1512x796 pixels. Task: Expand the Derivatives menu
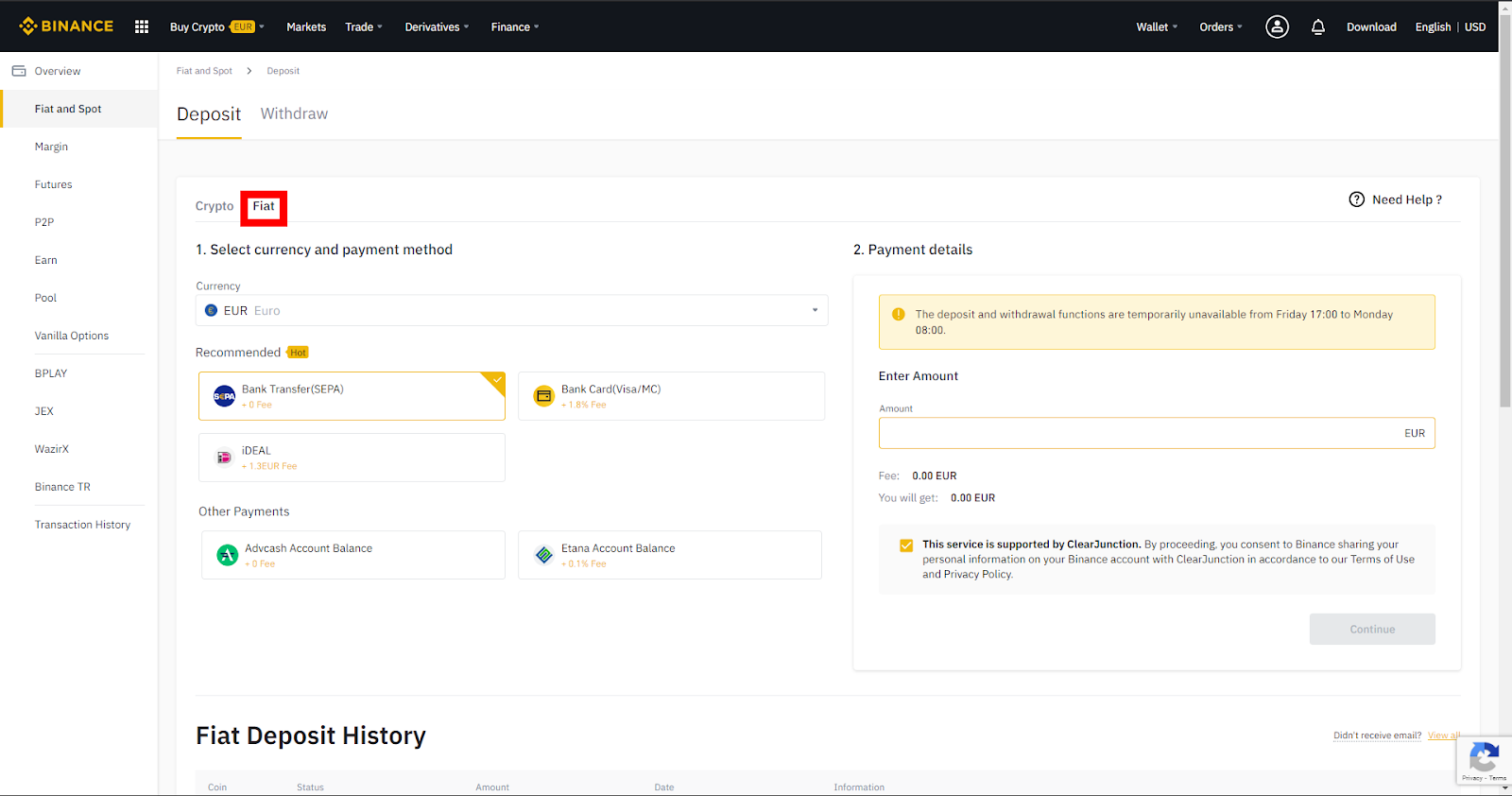436,26
